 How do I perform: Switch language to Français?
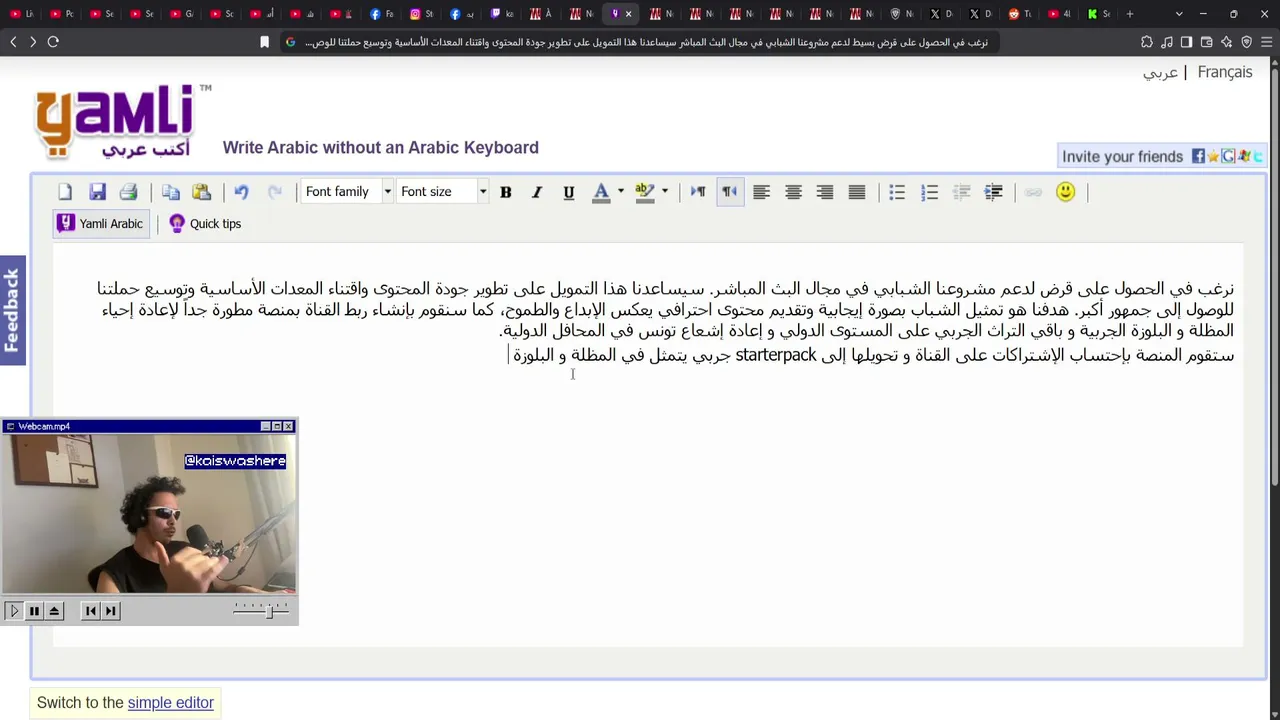click(1224, 72)
